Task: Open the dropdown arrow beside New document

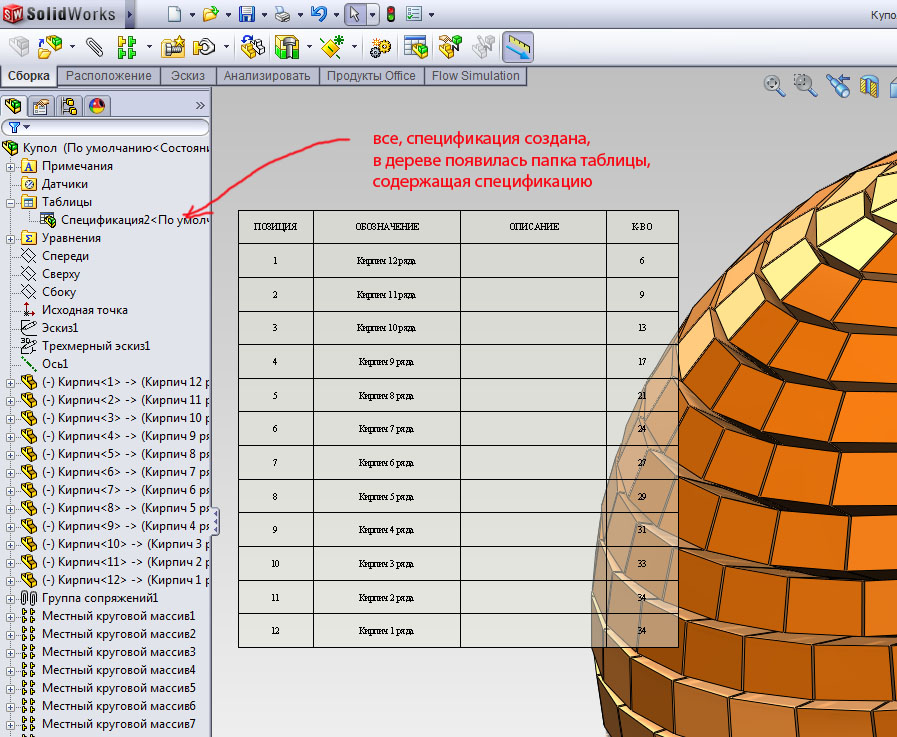Action: point(192,15)
